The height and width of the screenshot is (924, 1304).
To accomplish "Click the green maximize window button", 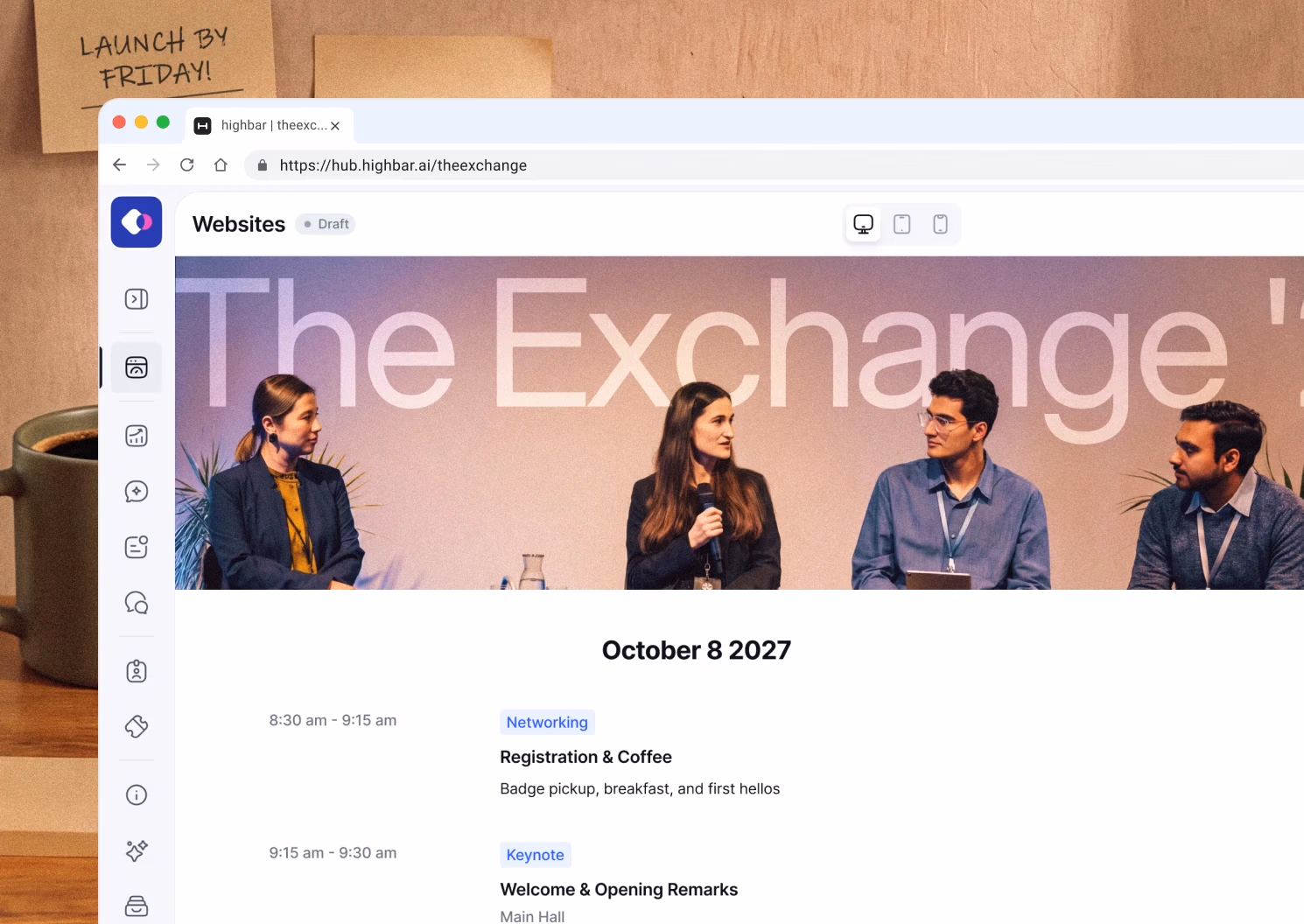I will (x=163, y=122).
